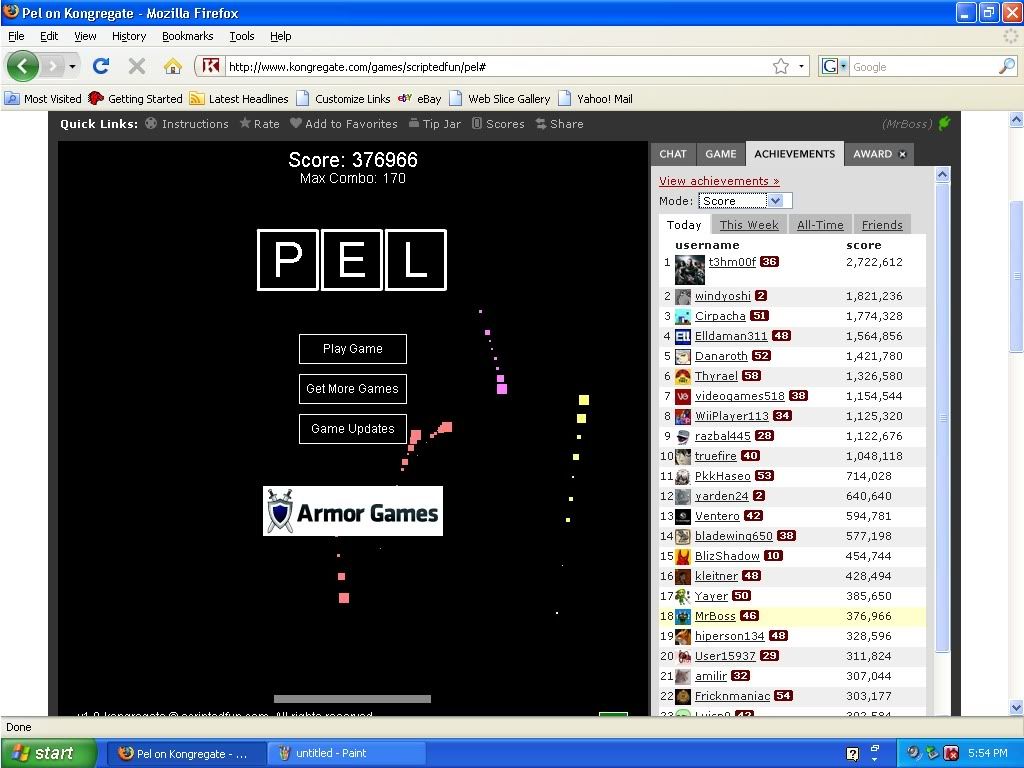Open the eBay bookmark
The height and width of the screenshot is (768, 1024).
click(419, 99)
